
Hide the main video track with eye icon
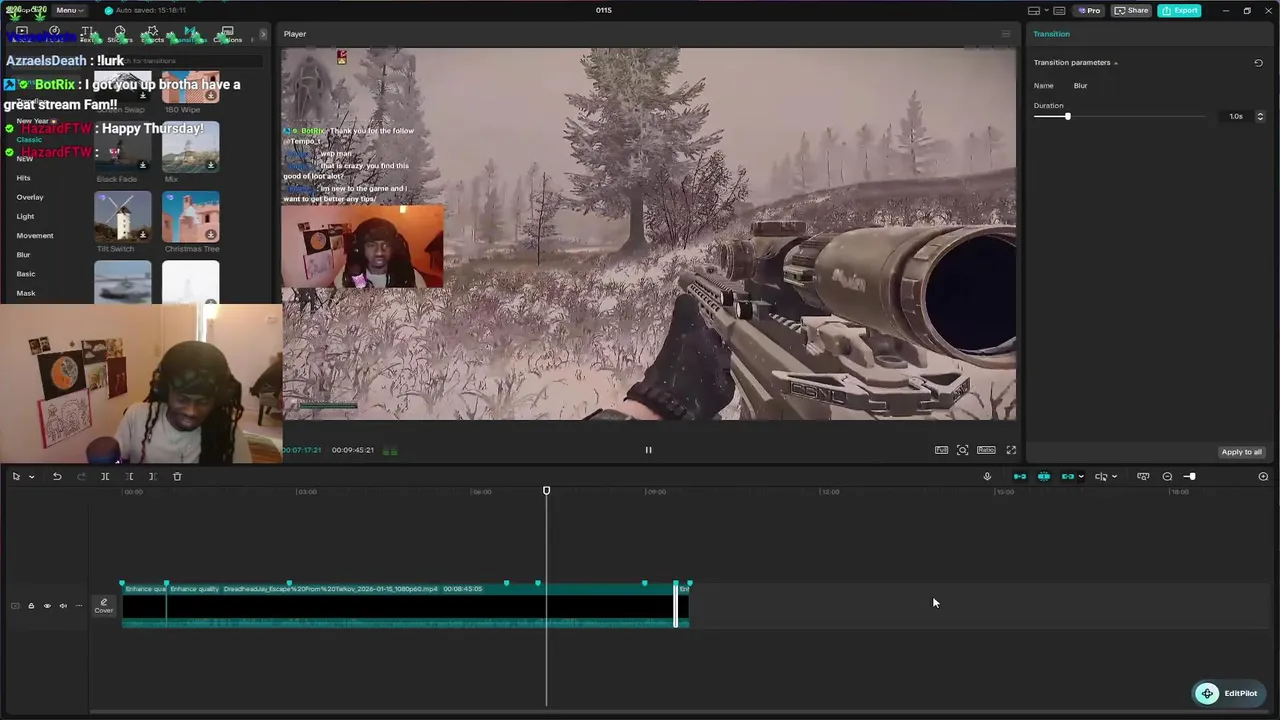(x=47, y=606)
